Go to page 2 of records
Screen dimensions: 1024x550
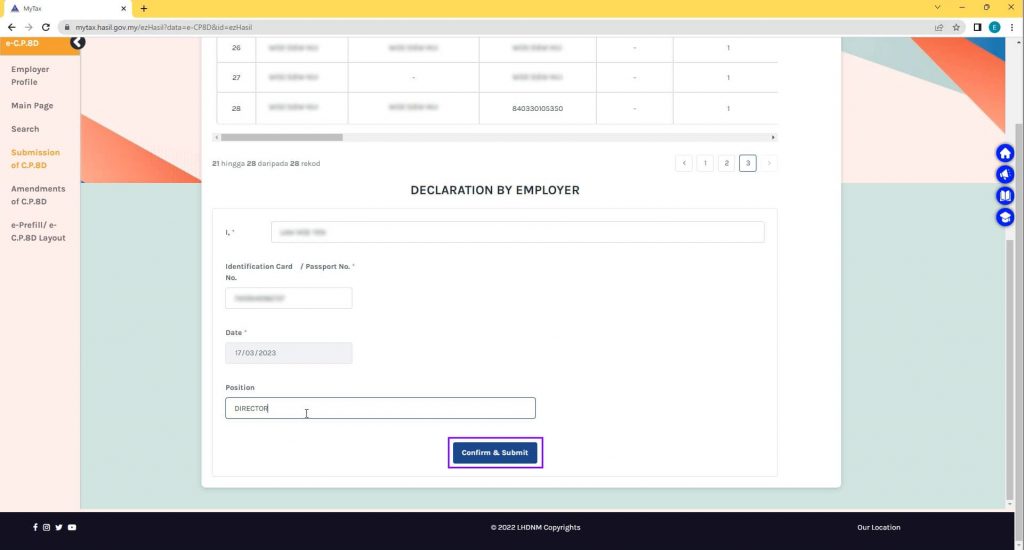click(x=726, y=163)
